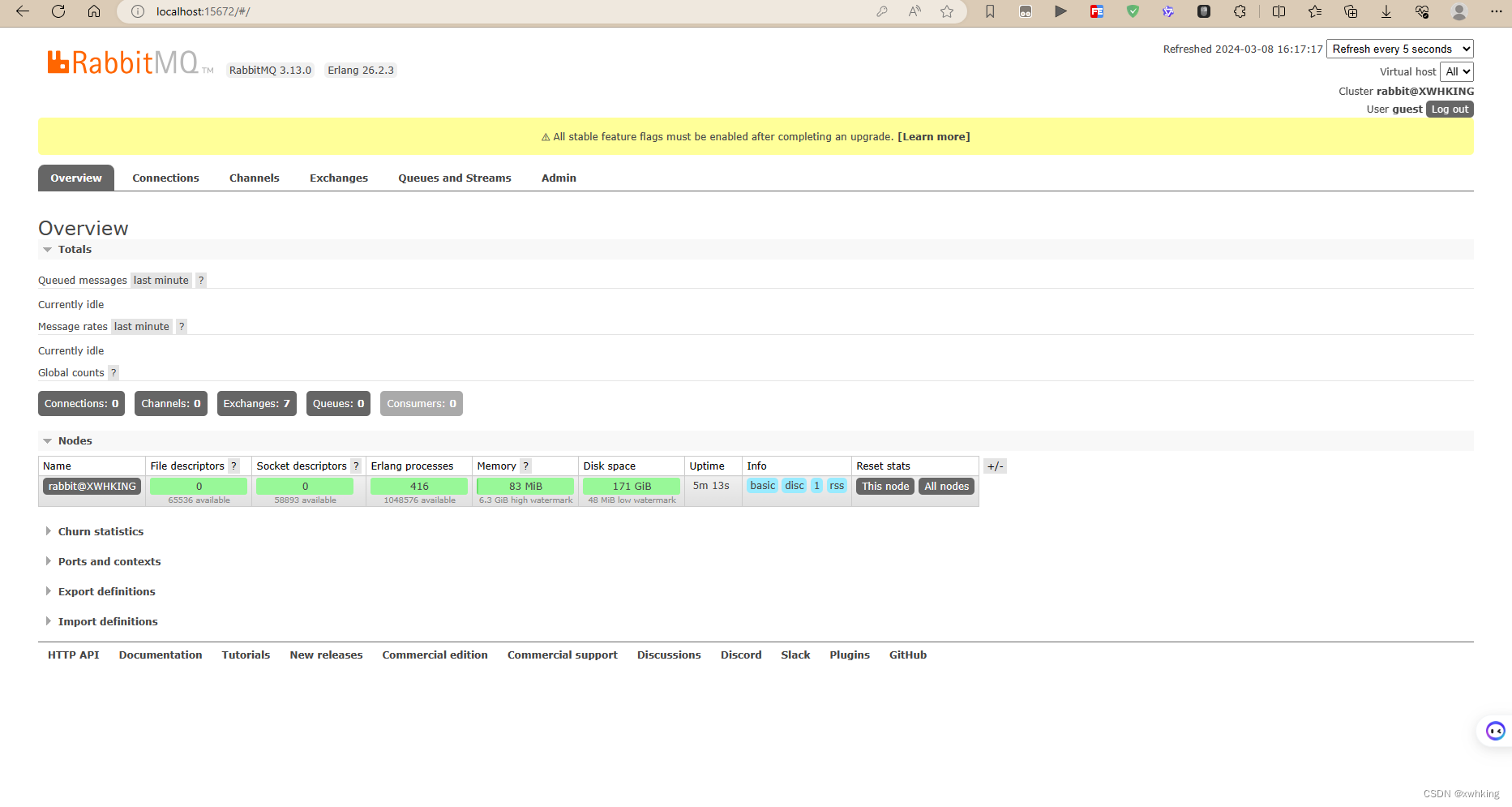Open help for Socket descriptors column
1512x807 pixels.
click(x=356, y=466)
